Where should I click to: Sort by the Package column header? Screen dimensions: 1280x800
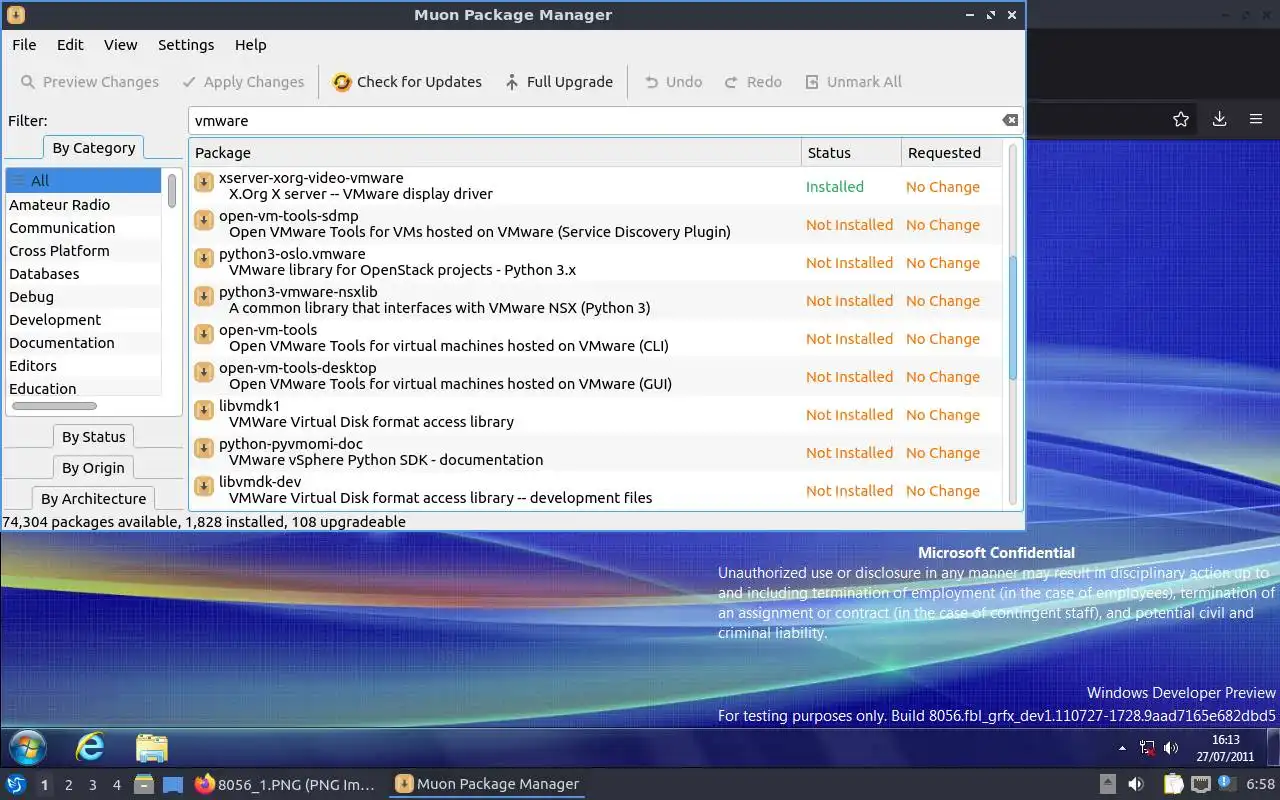(495, 153)
